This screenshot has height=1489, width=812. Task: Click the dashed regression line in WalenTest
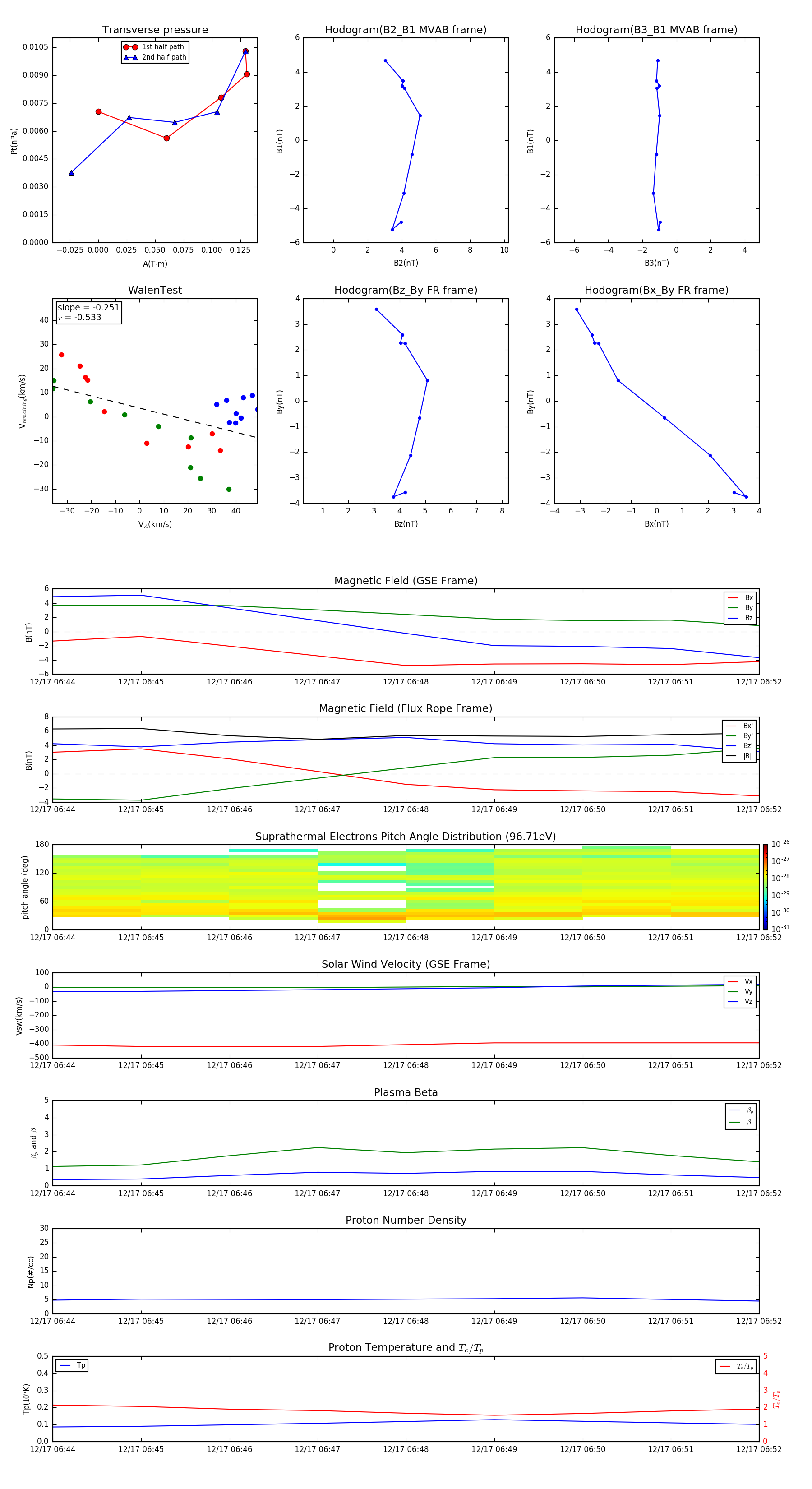point(155,412)
